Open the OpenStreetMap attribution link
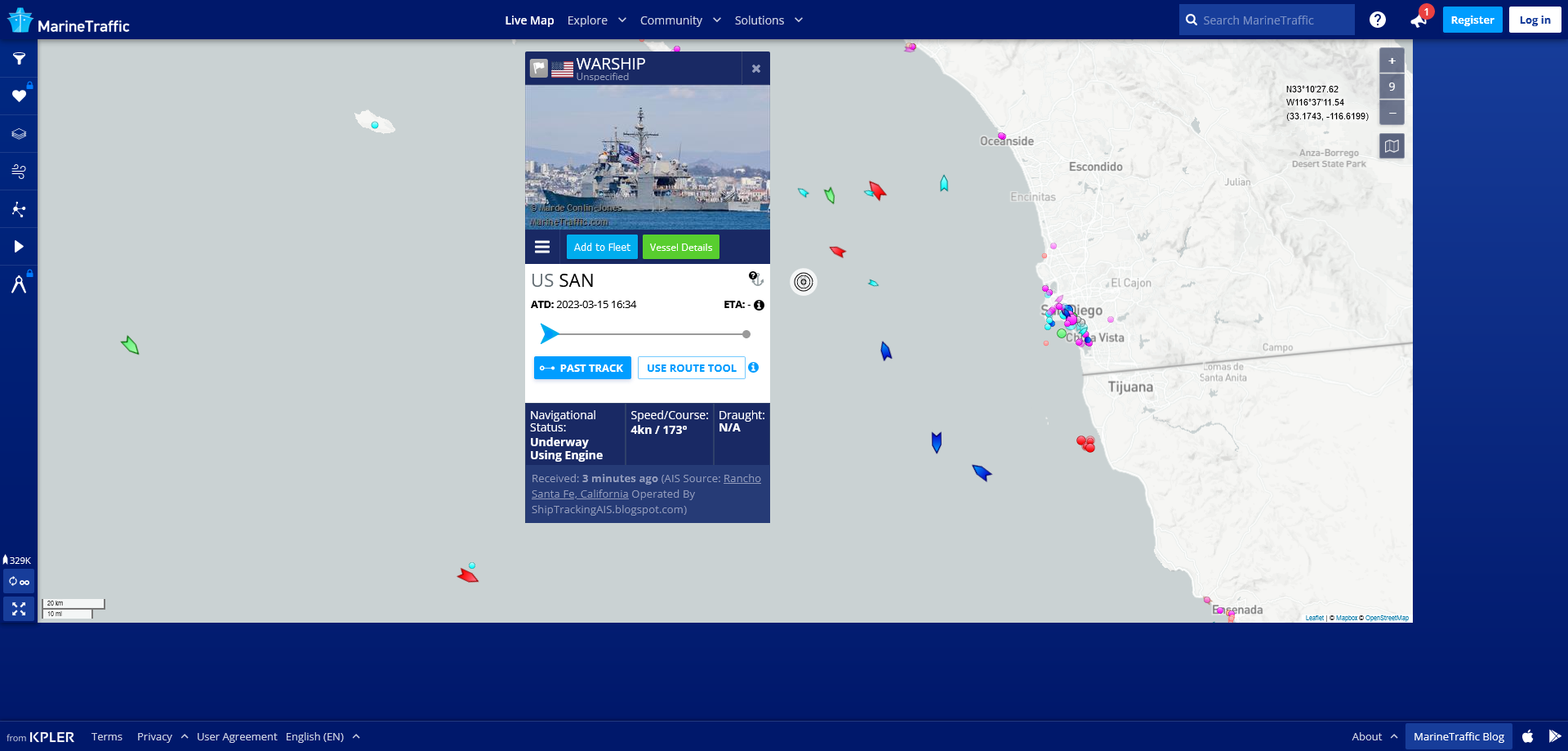 pos(1387,618)
